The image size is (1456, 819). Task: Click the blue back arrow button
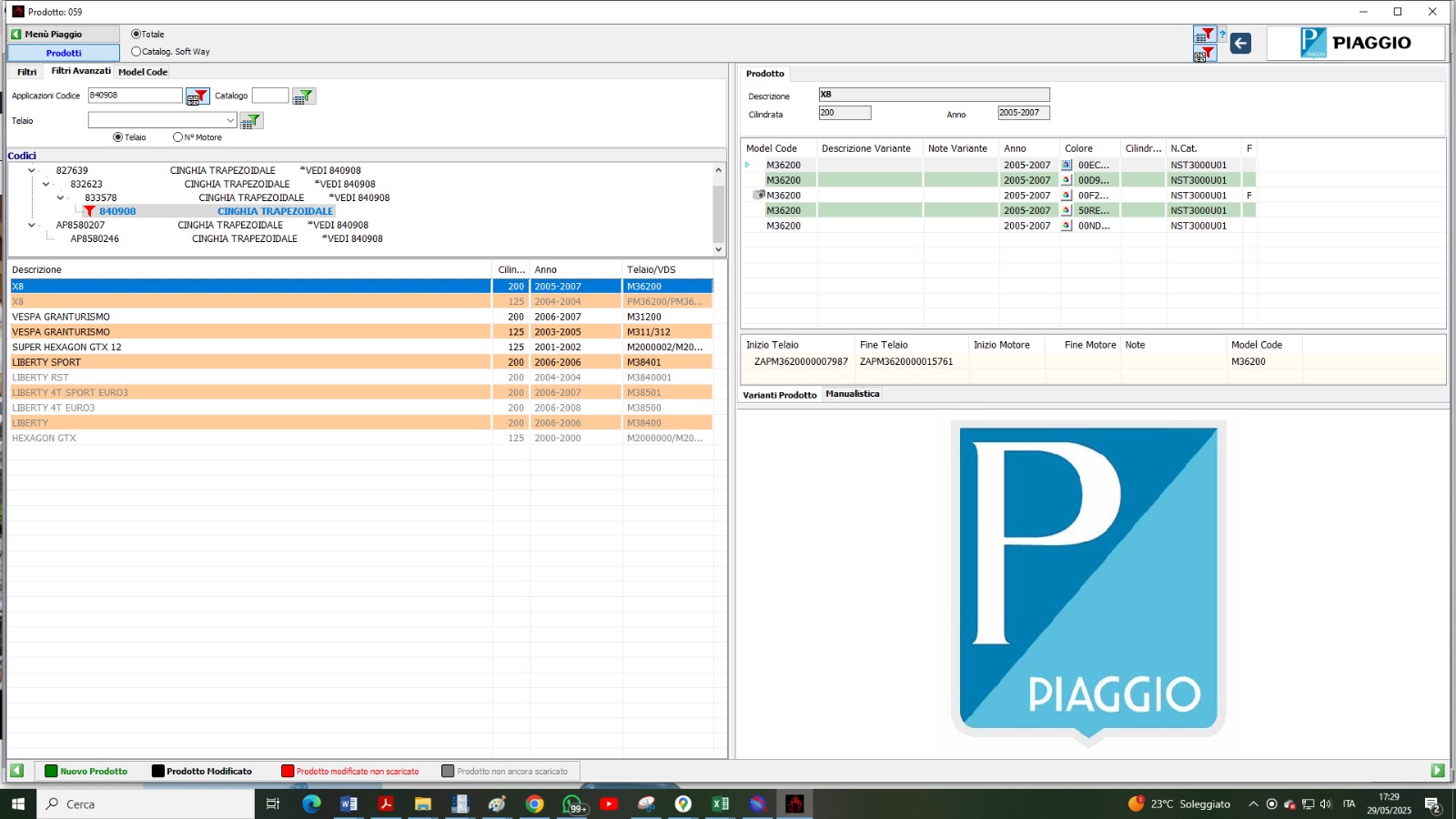point(1240,43)
